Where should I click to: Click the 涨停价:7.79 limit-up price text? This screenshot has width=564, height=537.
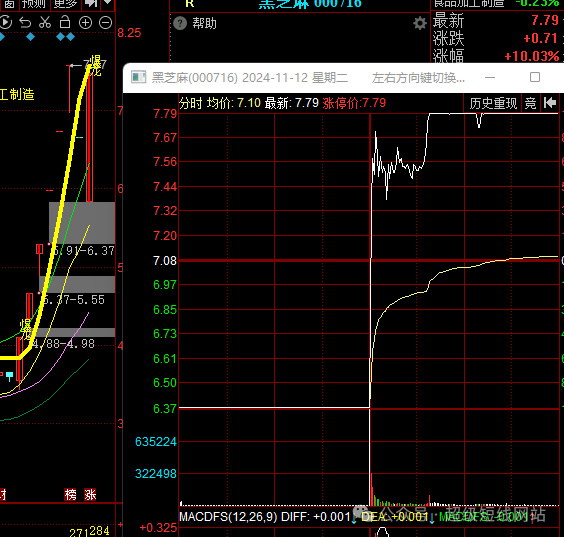pos(354,103)
